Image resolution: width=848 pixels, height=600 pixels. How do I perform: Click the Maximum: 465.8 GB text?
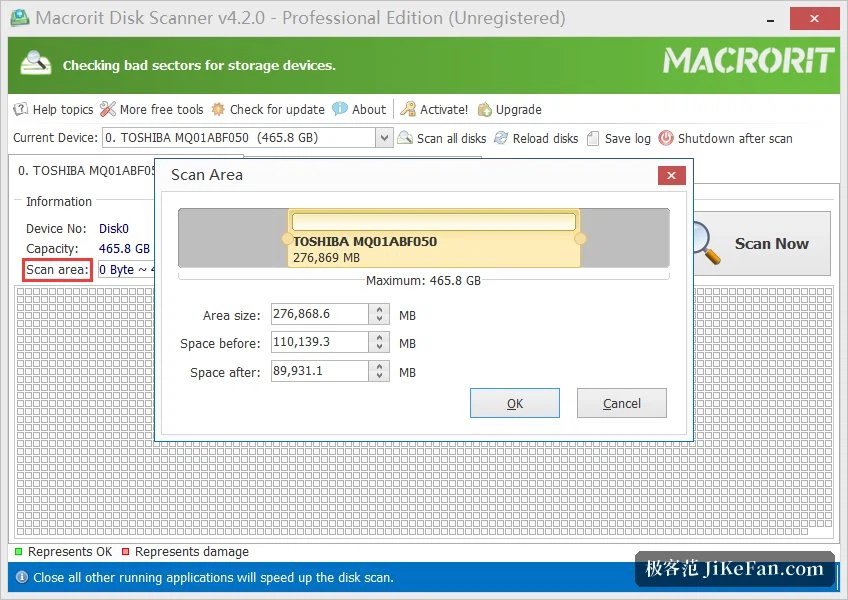click(423, 281)
